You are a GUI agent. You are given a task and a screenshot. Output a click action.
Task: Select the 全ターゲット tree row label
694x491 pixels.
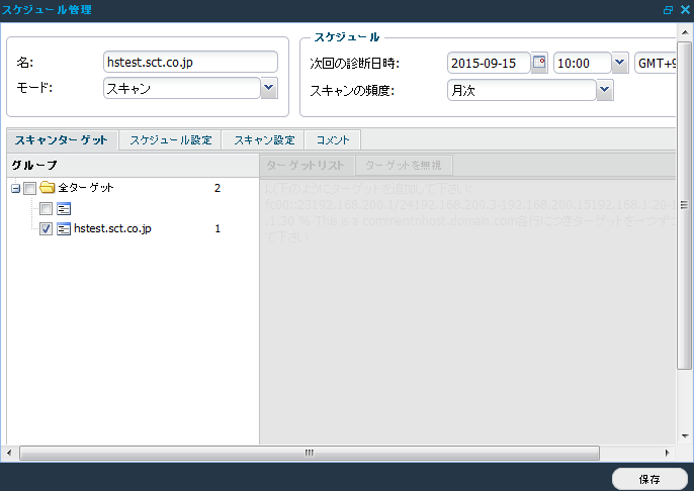click(x=86, y=188)
